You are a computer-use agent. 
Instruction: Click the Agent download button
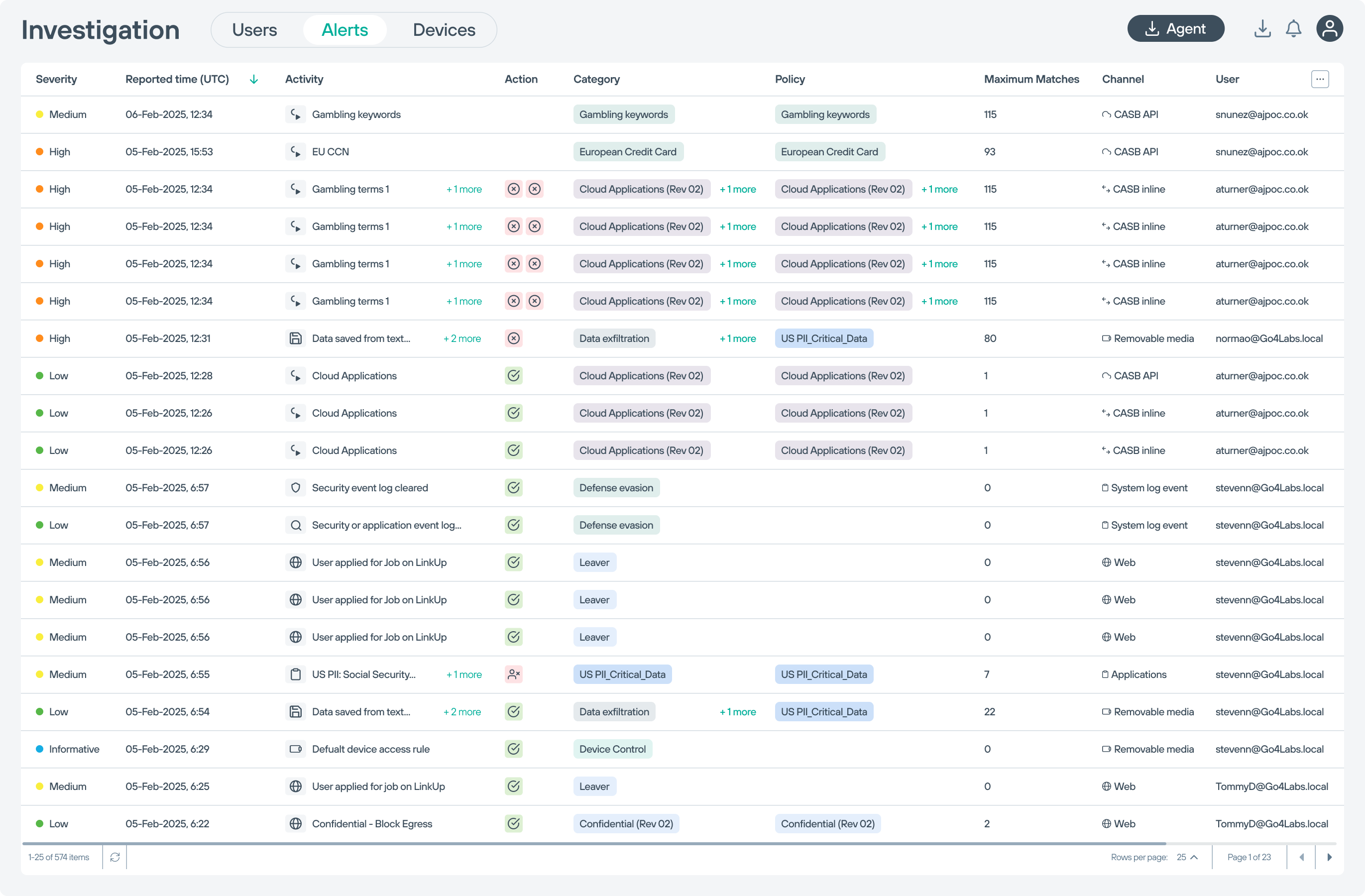(x=1175, y=29)
